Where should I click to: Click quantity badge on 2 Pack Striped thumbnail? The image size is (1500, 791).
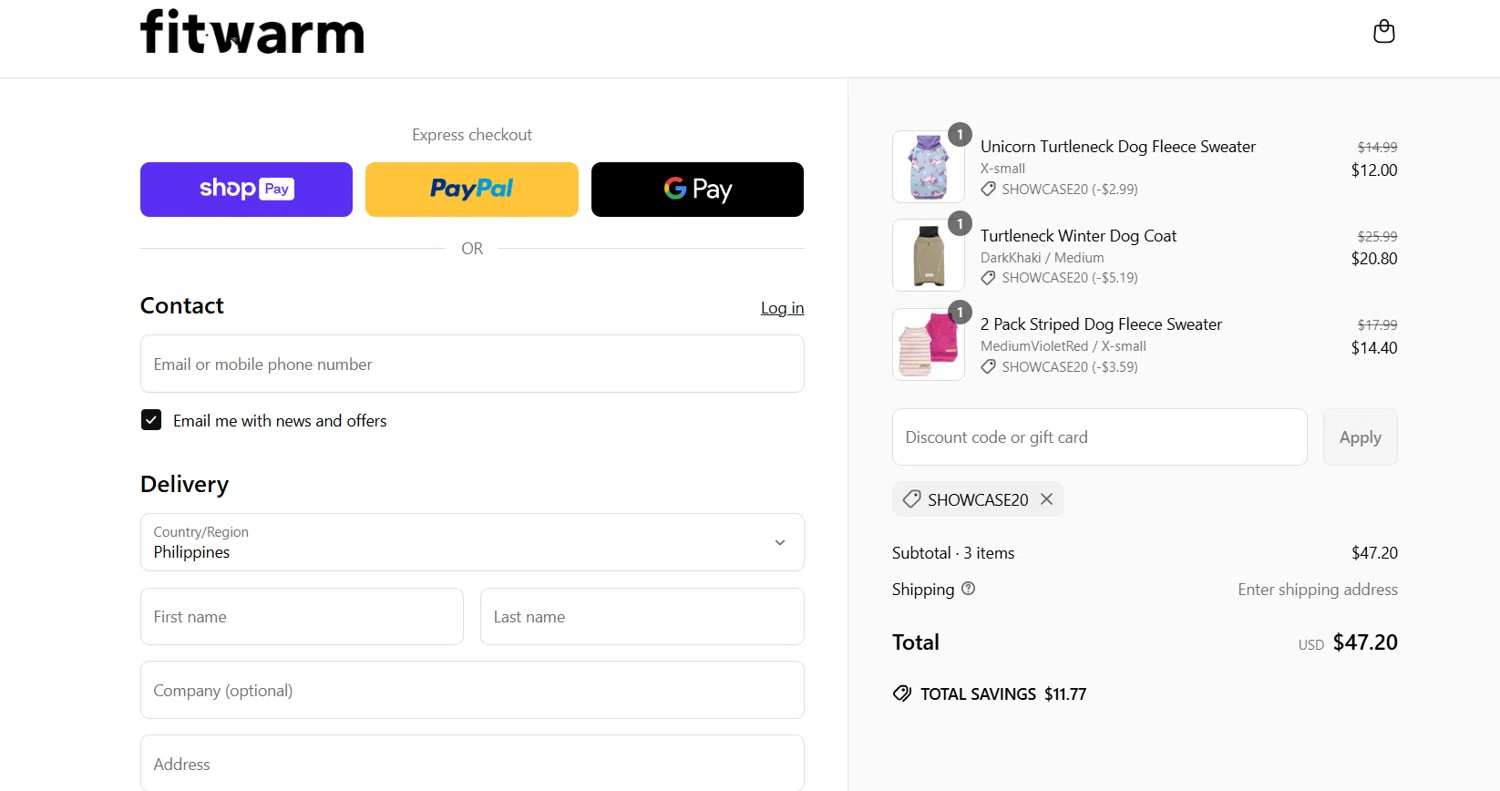pyautogui.click(x=960, y=312)
